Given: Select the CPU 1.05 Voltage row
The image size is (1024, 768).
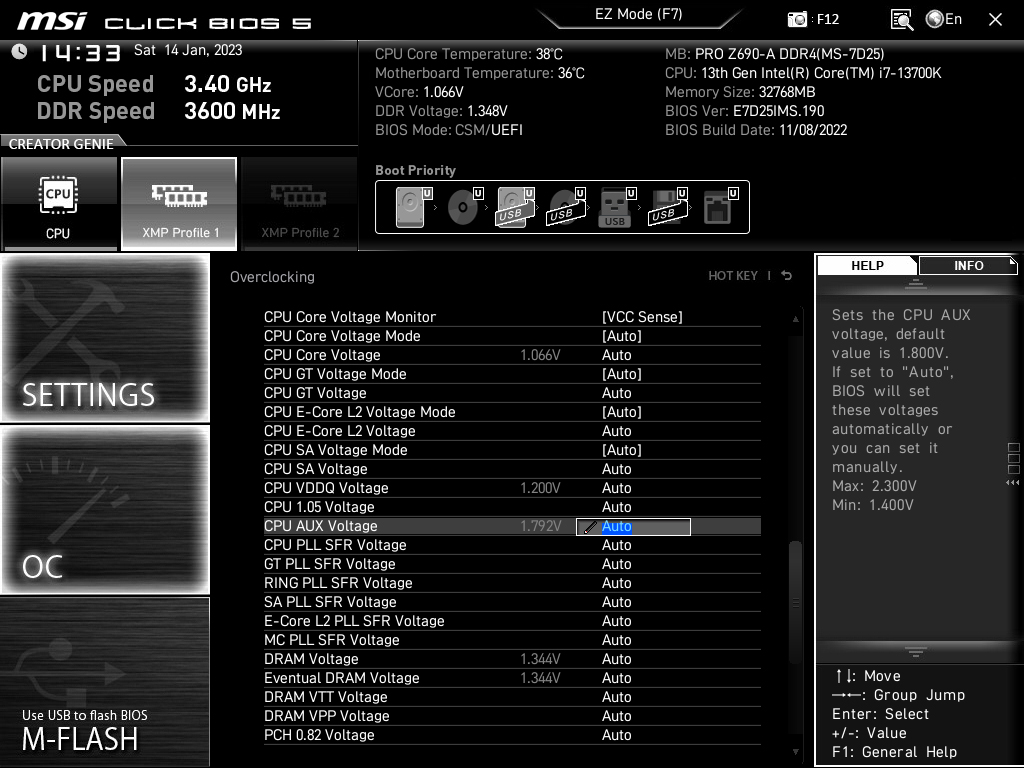Looking at the screenshot, I should (x=512, y=506).
